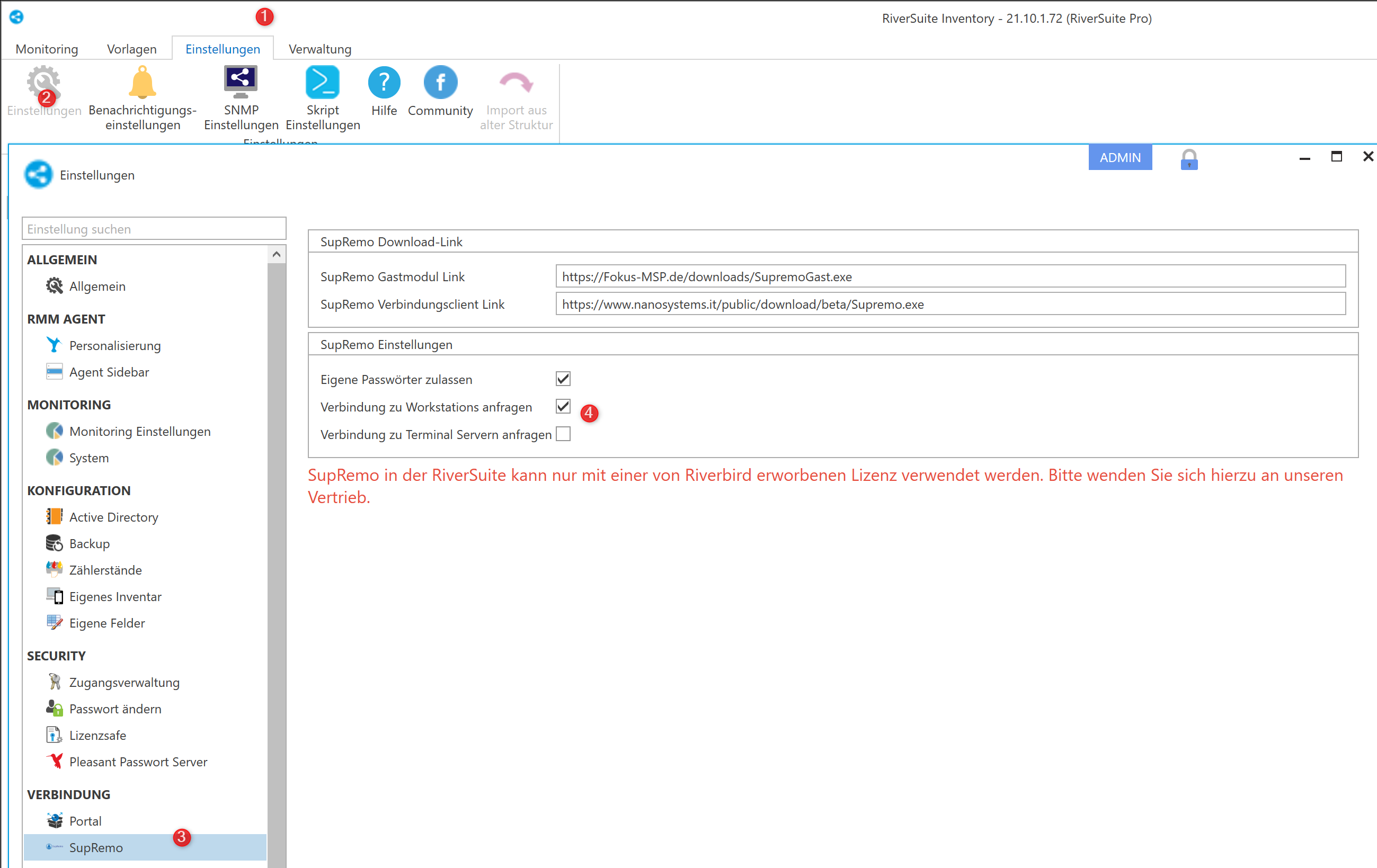1377x868 pixels.
Task: Open the Community Facebook icon
Action: 440,82
